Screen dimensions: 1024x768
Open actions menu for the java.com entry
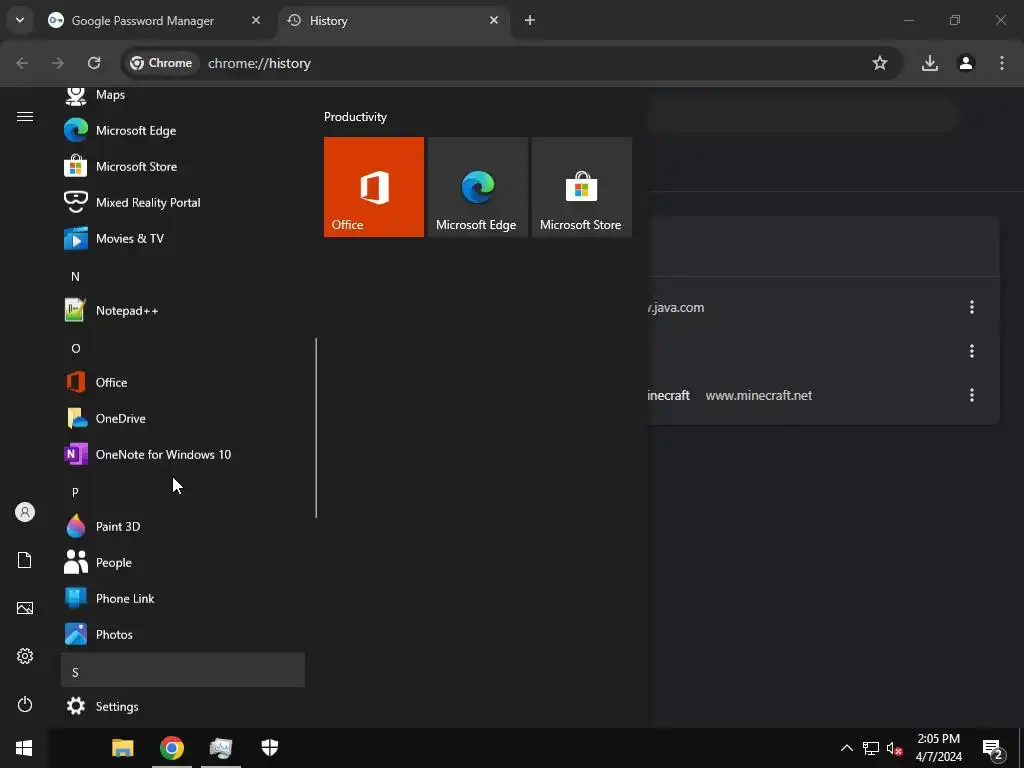point(972,307)
